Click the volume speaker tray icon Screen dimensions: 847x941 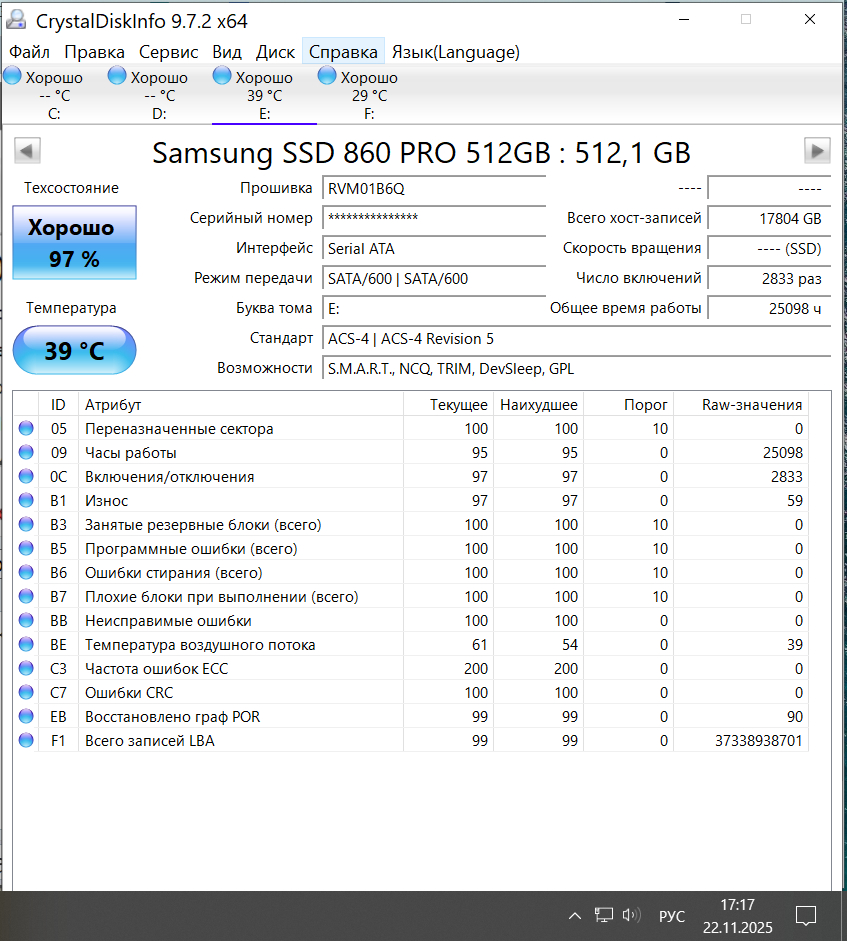click(631, 915)
